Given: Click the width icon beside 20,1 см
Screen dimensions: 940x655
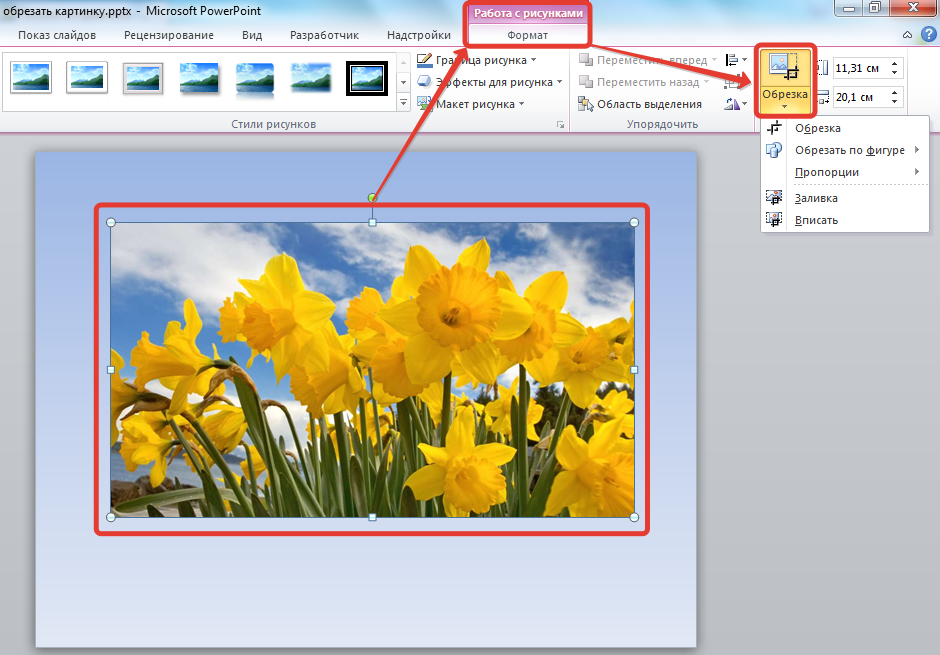Looking at the screenshot, I should point(824,96).
